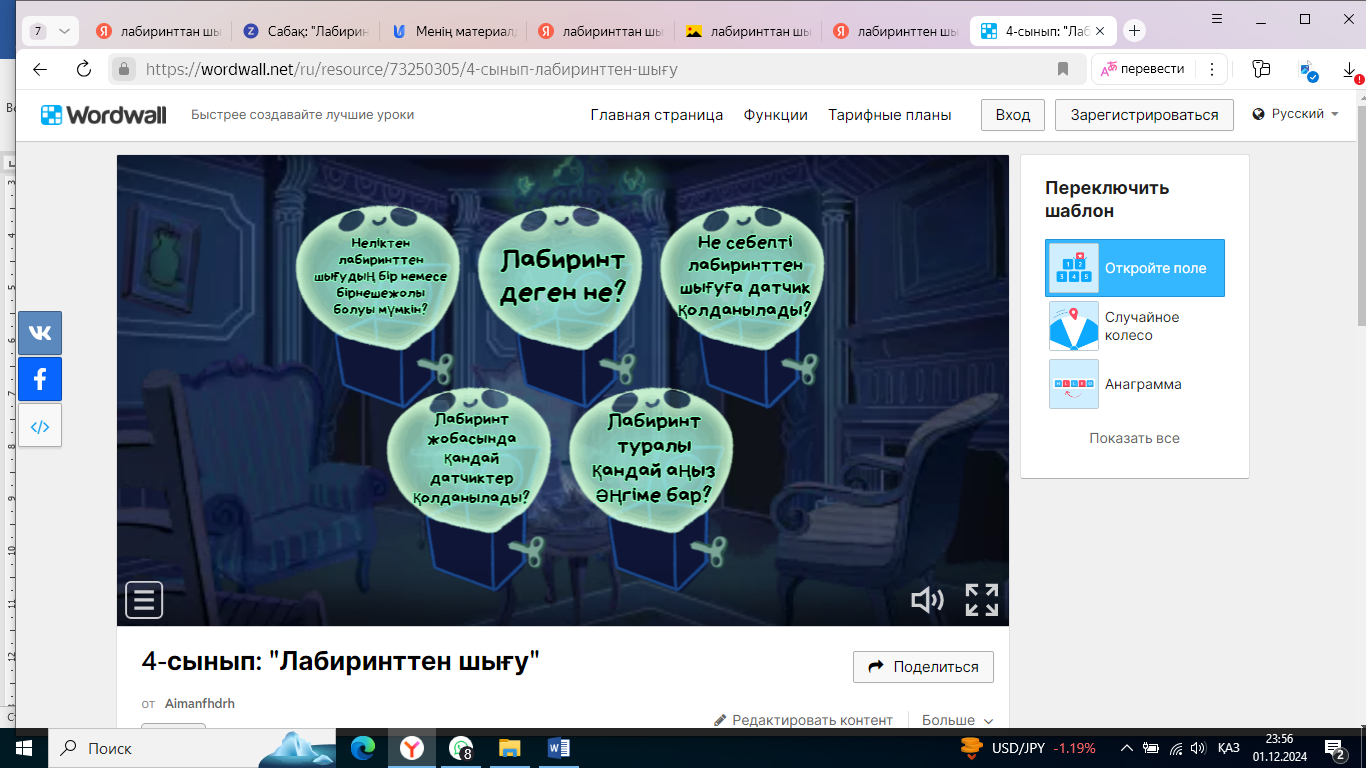The image size is (1366, 768).
Task: Click the USD/JPY currency widget
Action: 1028,748
